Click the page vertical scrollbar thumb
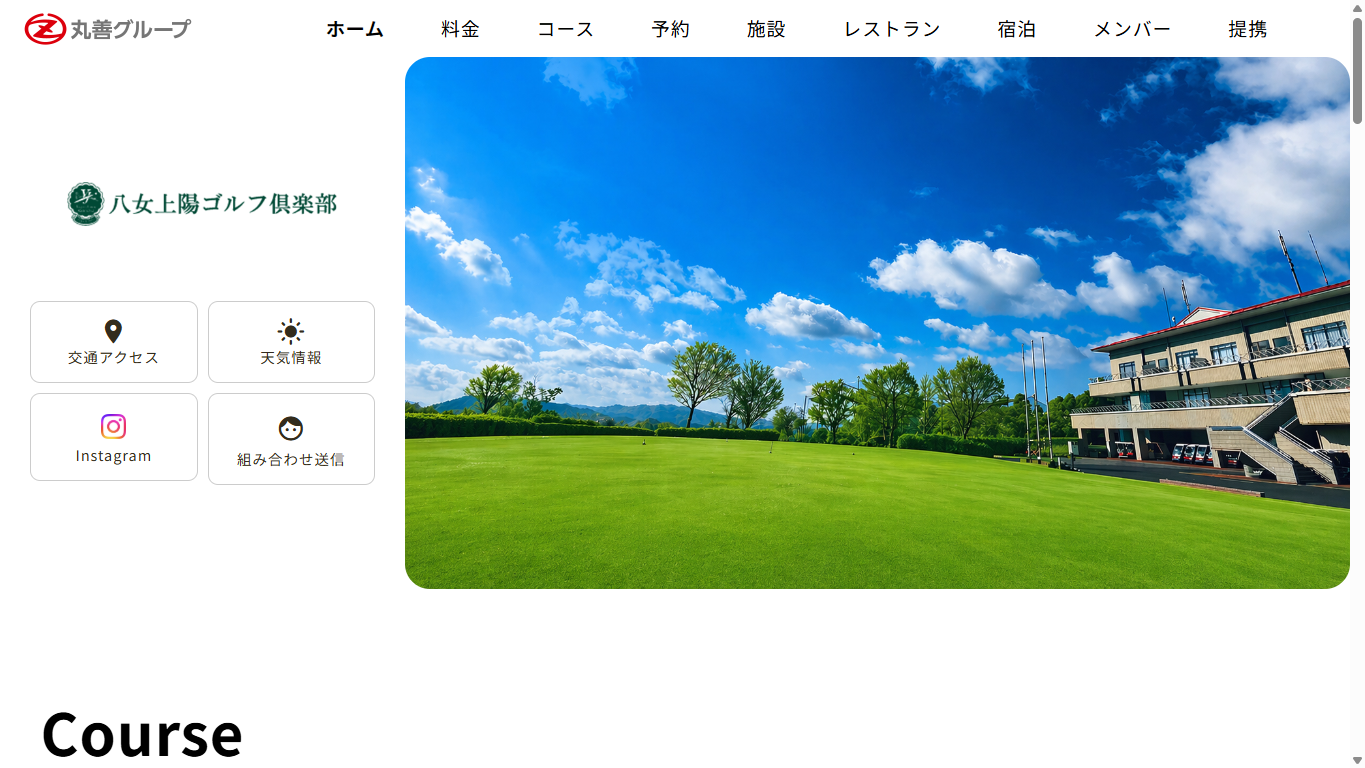The height and width of the screenshot is (768, 1365). (x=1357, y=70)
